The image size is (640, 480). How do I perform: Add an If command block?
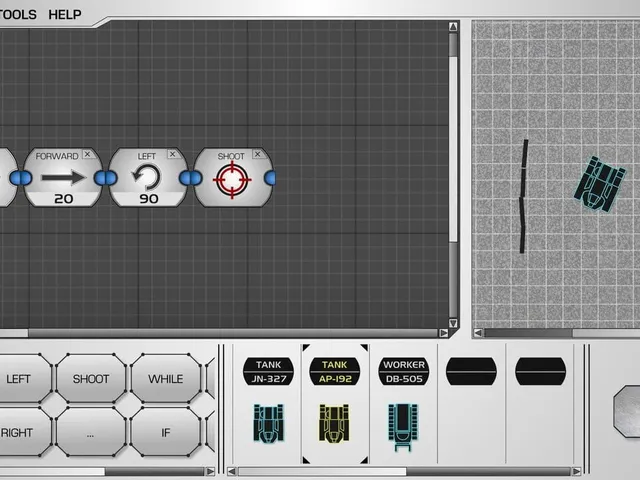pyautogui.click(x=165, y=432)
